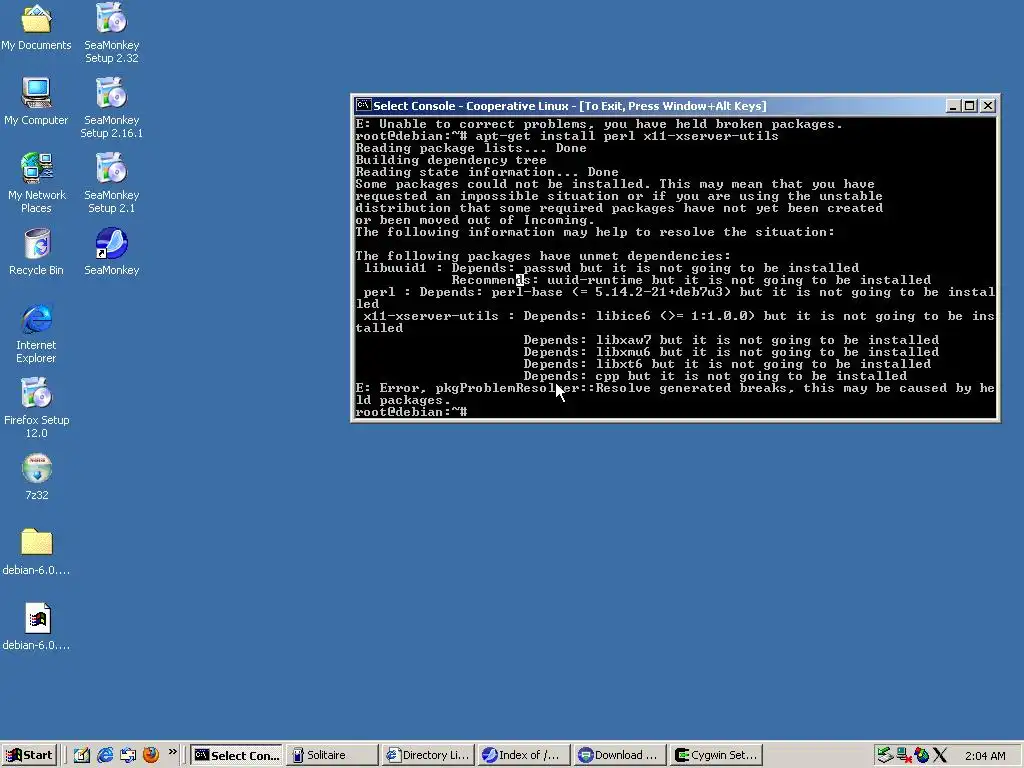
Task: Select the 7z32 installer icon
Action: pyautogui.click(x=36, y=477)
